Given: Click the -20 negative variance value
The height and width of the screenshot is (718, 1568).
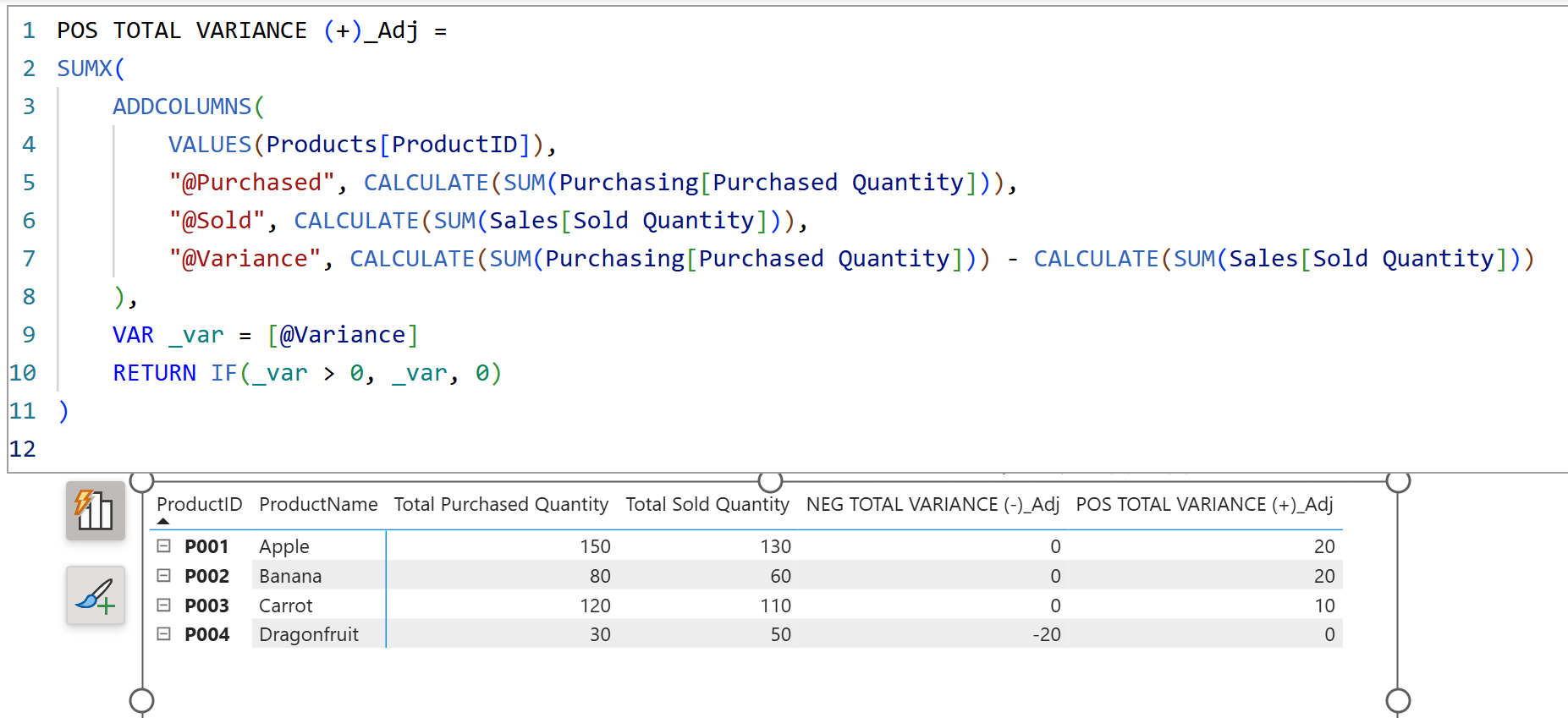Looking at the screenshot, I should pos(1047,634).
